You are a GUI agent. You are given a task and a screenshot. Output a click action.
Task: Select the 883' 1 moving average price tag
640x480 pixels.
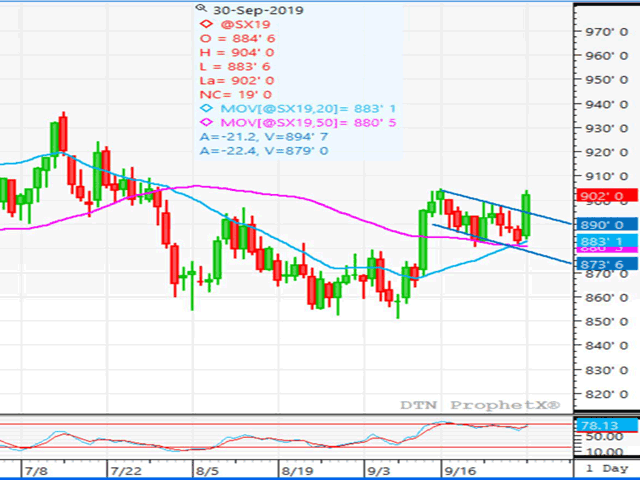coord(602,242)
